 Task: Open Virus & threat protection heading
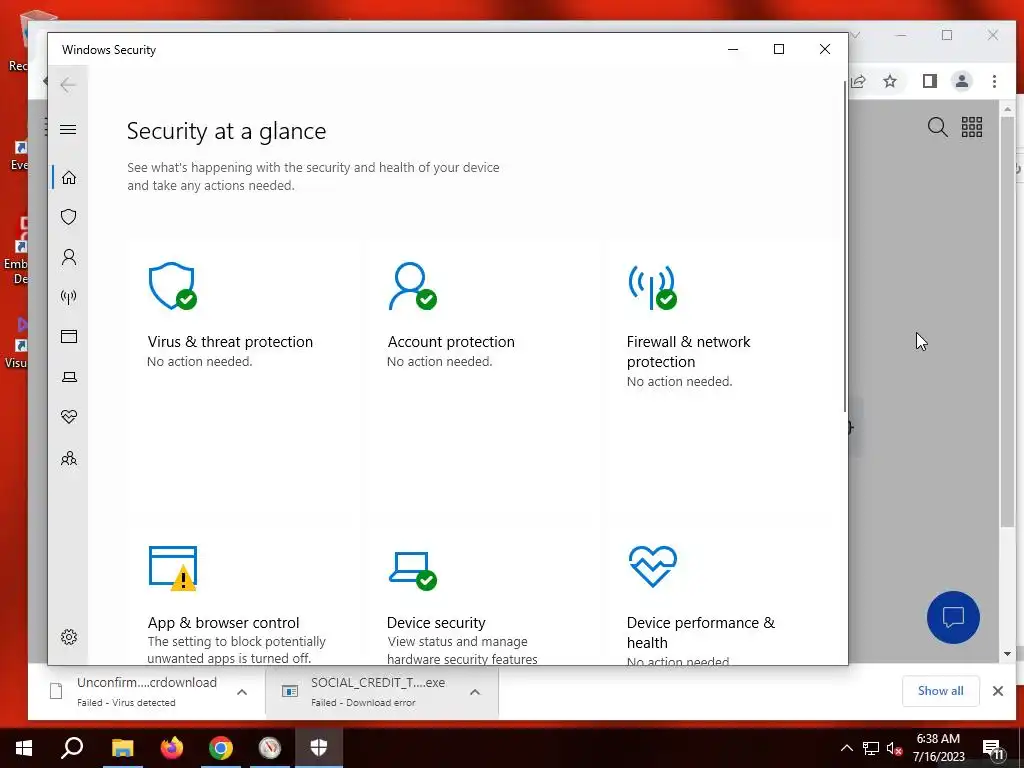(x=230, y=342)
